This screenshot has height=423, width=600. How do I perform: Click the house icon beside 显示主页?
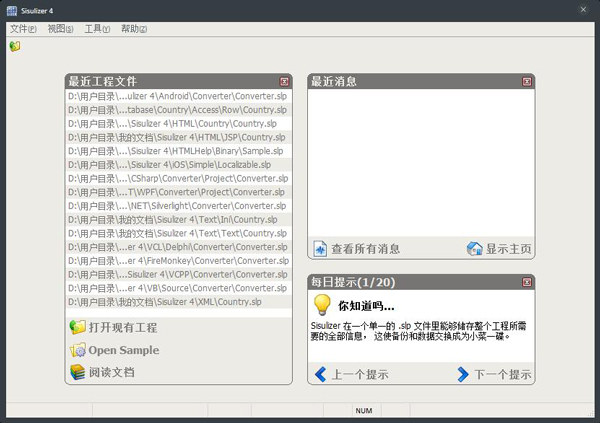(x=474, y=249)
